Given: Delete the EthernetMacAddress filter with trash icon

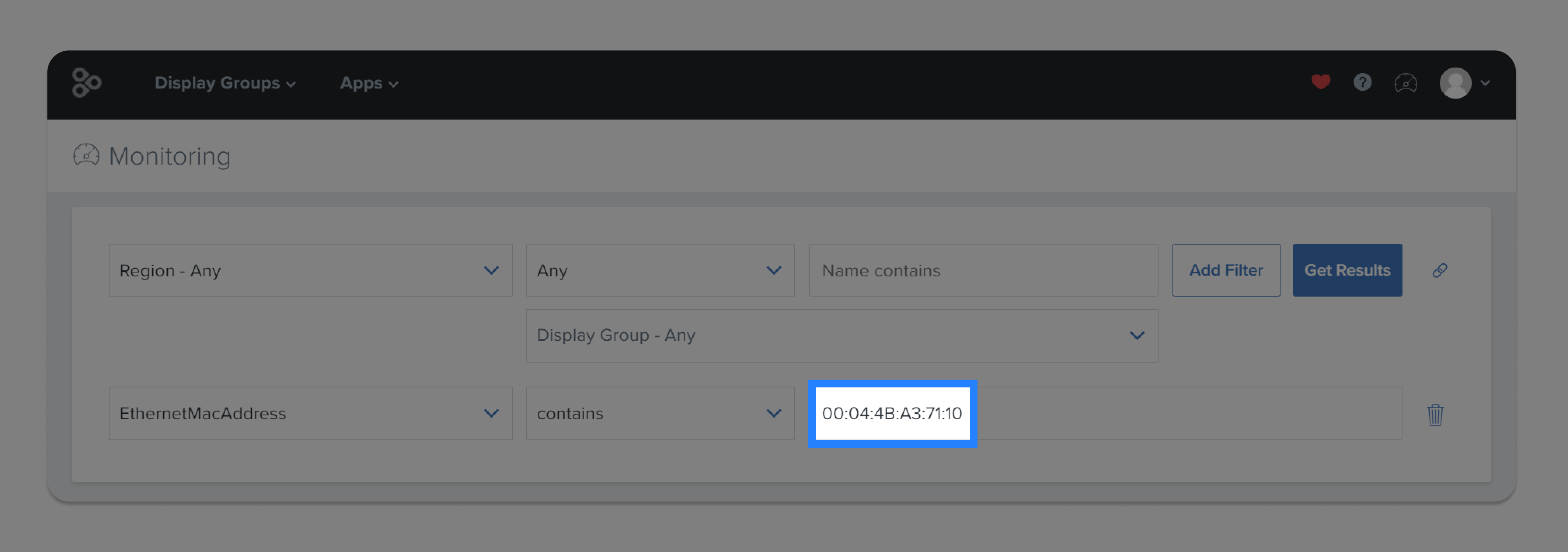Looking at the screenshot, I should coord(1435,415).
